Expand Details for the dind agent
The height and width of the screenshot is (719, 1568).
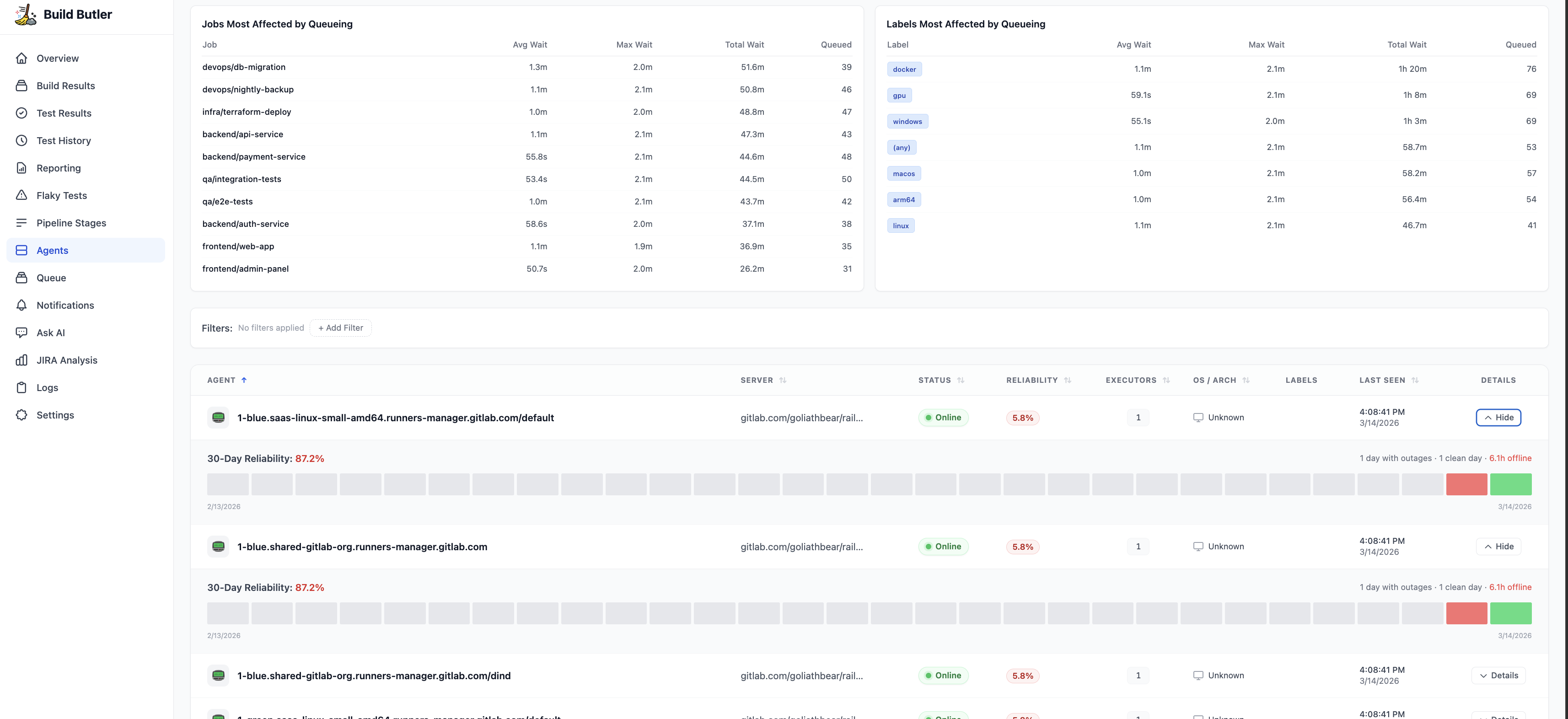[1498, 675]
